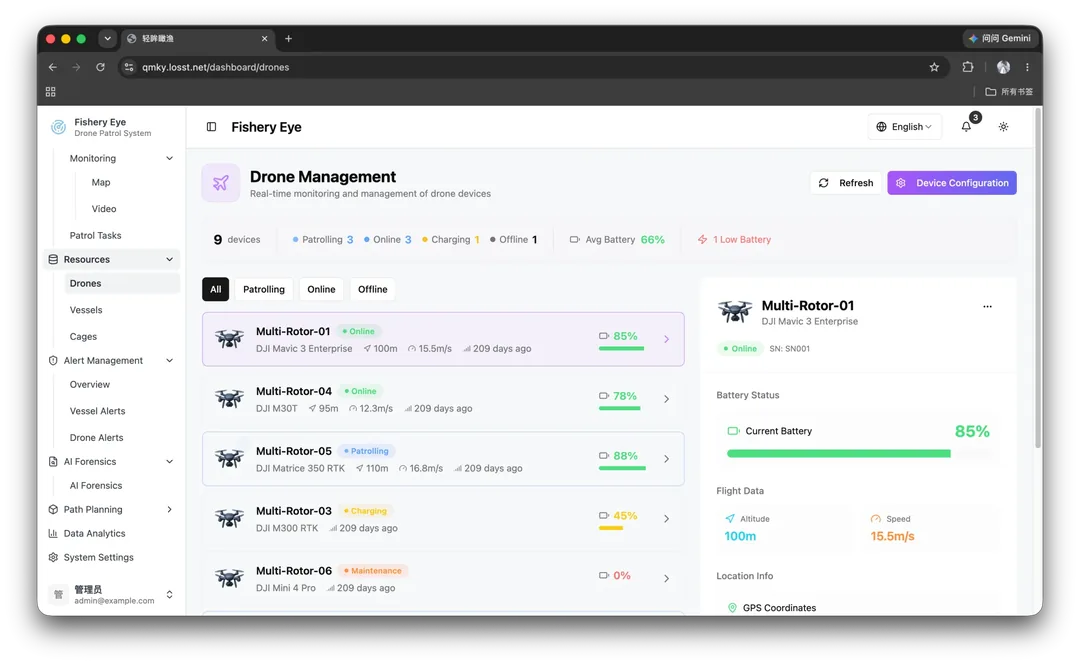Click the browser reload icon
Image resolution: width=1080 pixels, height=665 pixels.
[x=101, y=68]
